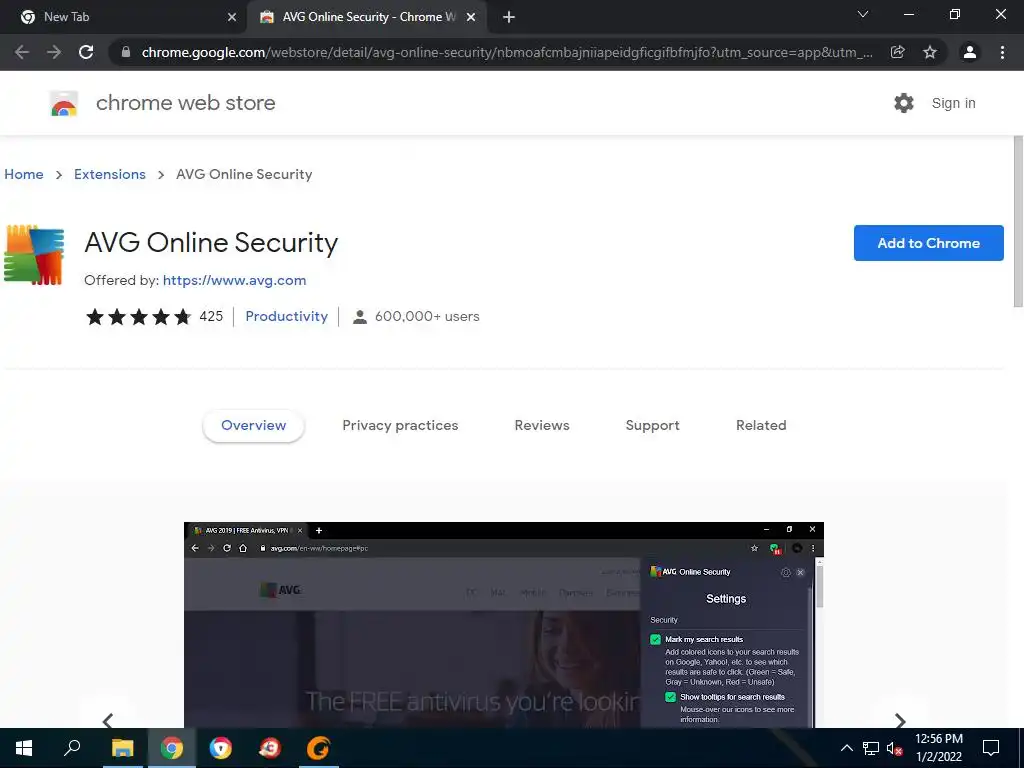Close the New Tab tab
This screenshot has width=1024, height=768.
232,17
